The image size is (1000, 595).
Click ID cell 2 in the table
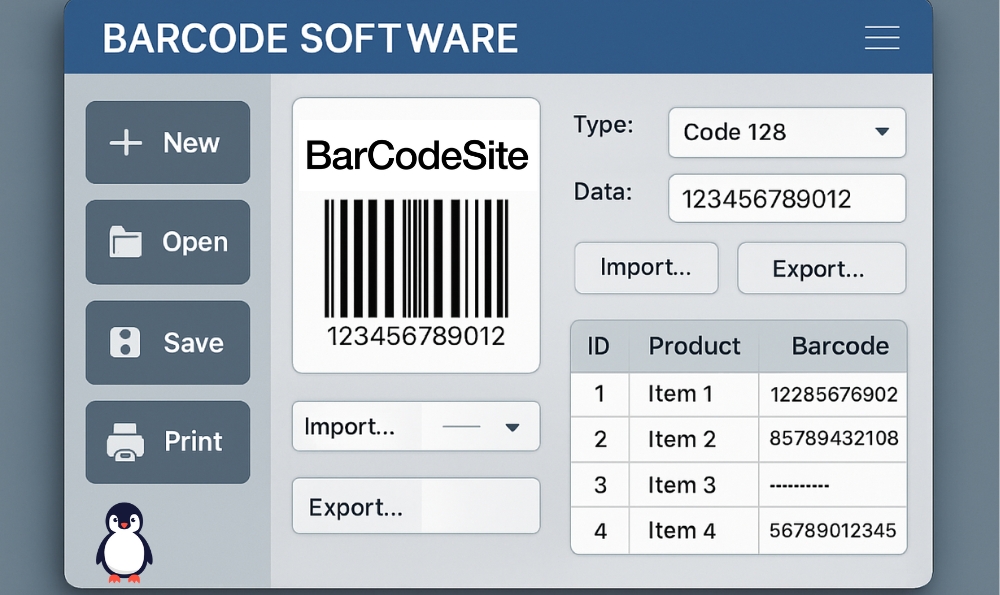600,439
